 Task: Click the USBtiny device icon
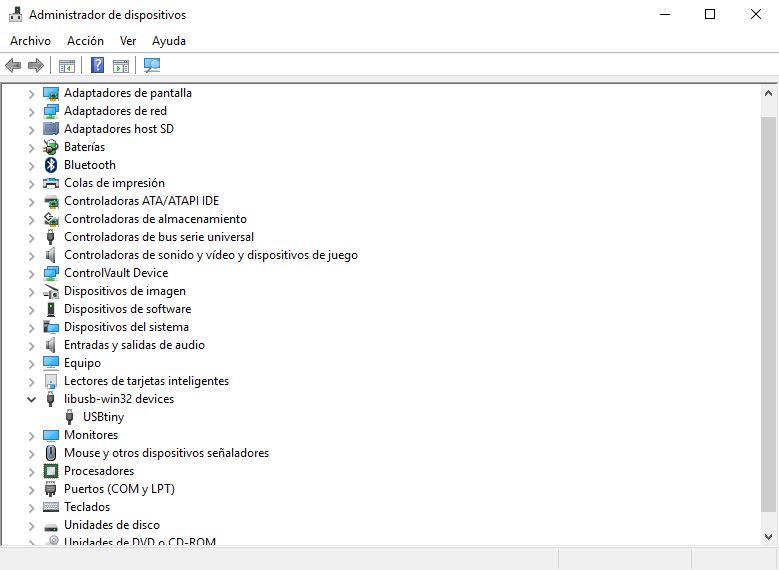tap(70, 417)
